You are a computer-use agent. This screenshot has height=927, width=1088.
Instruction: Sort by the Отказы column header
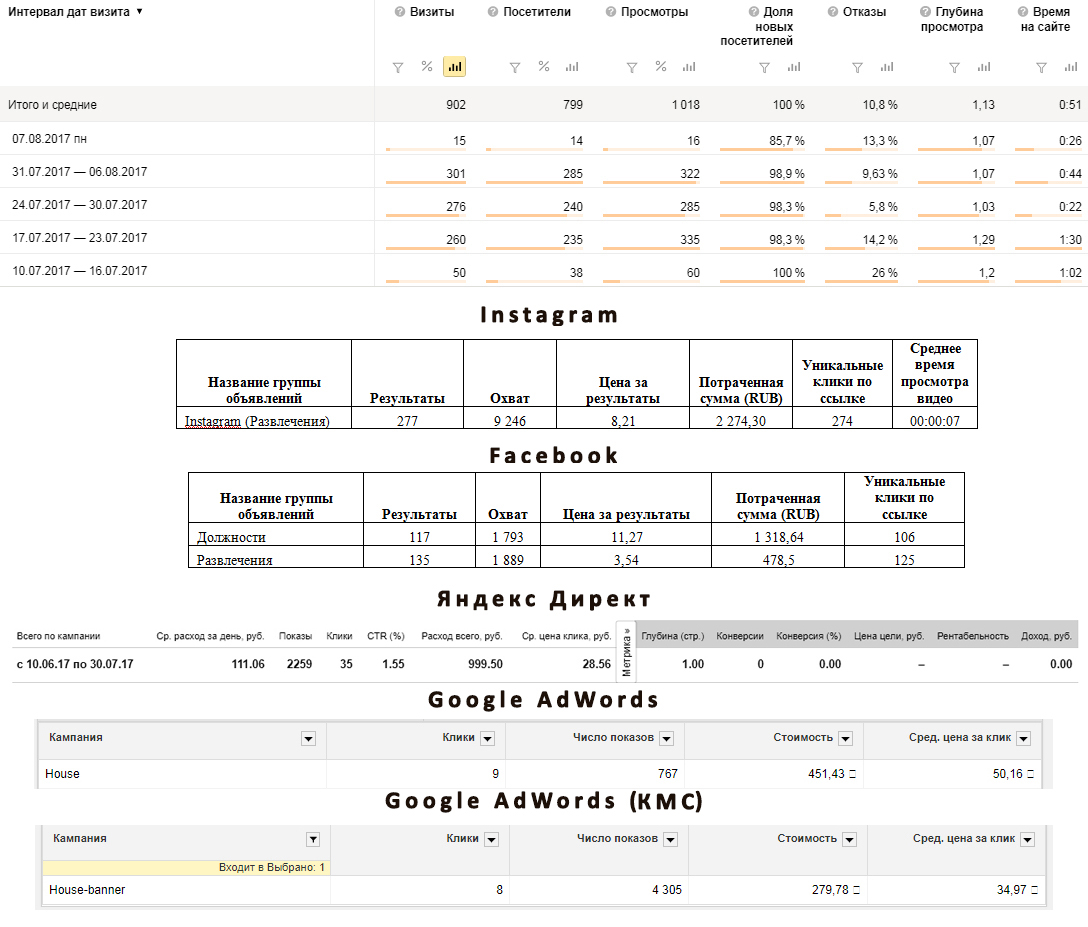[x=864, y=12]
